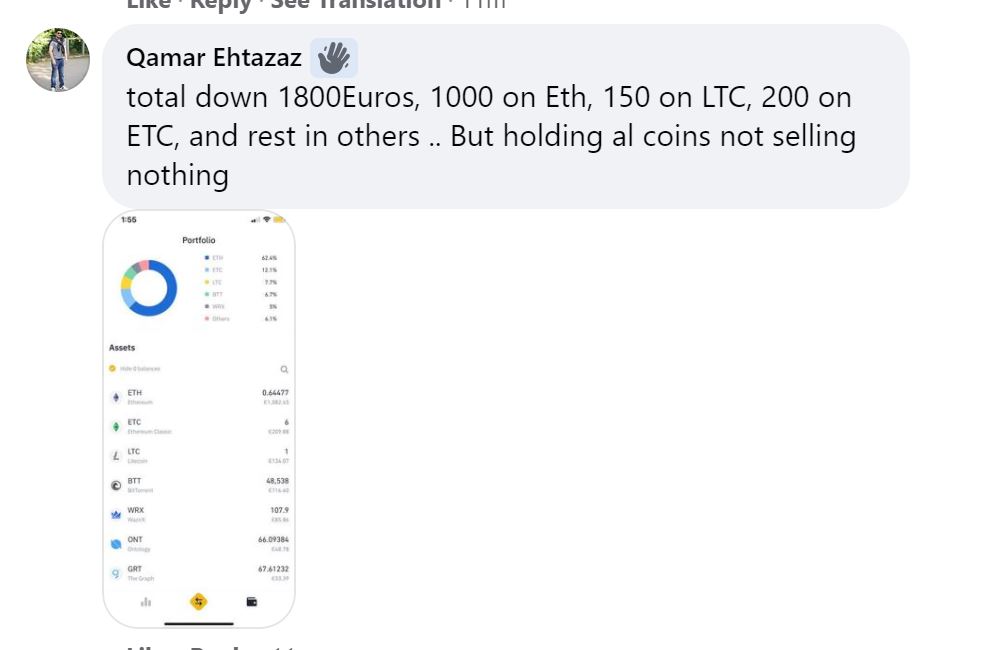Select the ETC Ethereum Classic icon
The image size is (981, 650).
click(116, 427)
